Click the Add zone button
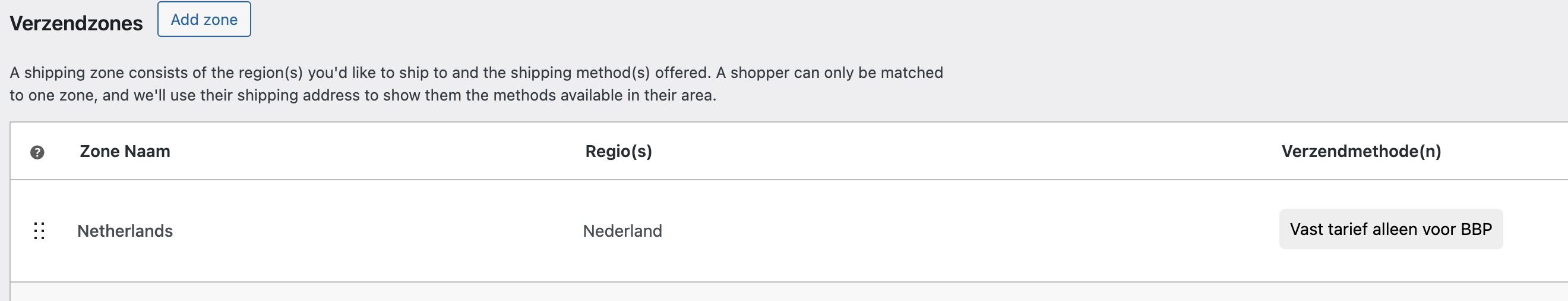 coord(204,20)
